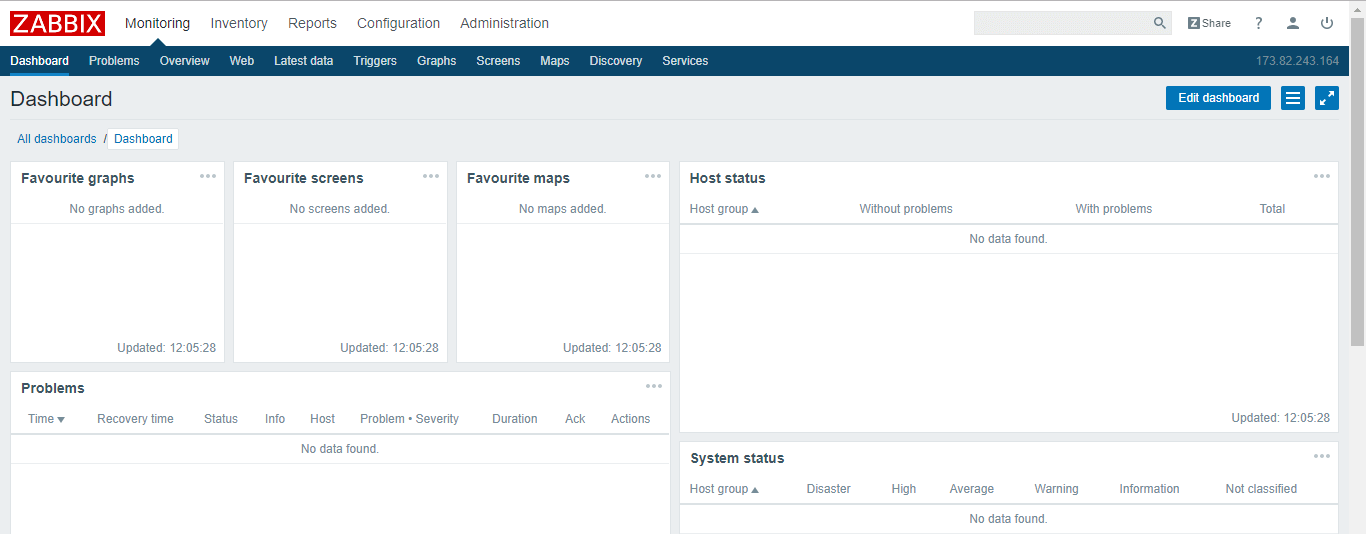Click the 'No screens added.' text
The width and height of the screenshot is (1366, 534).
pyautogui.click(x=340, y=209)
